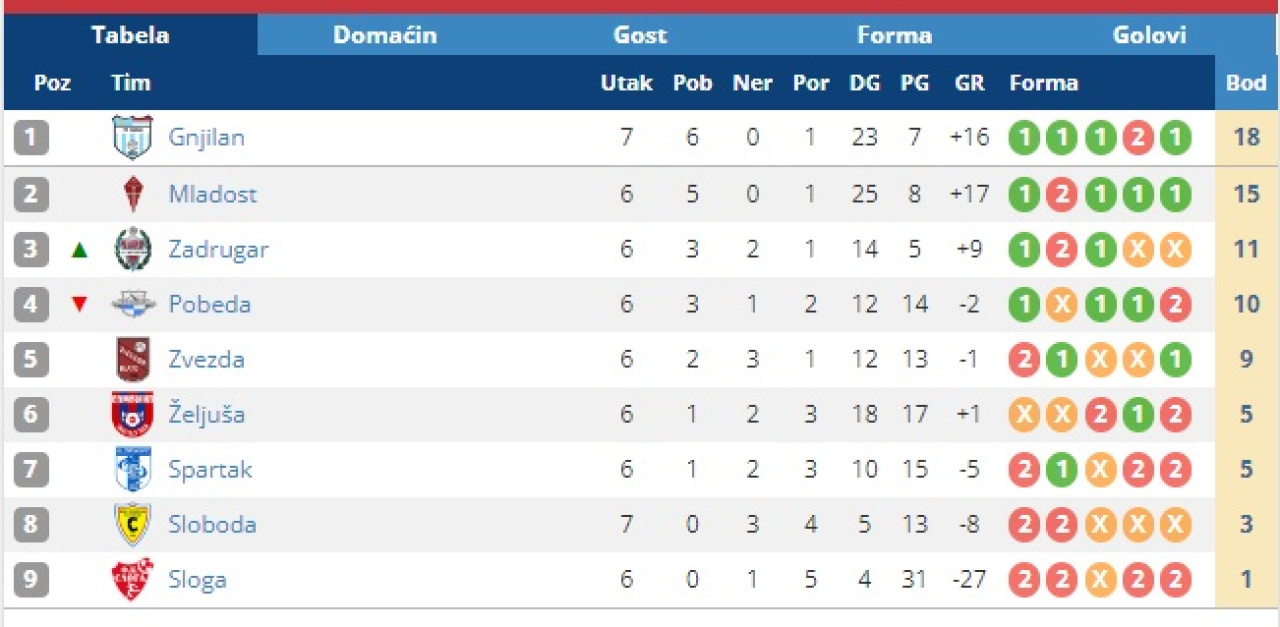Click the Pobeda team logo
Viewport: 1280px width, 627px height.
[x=132, y=304]
